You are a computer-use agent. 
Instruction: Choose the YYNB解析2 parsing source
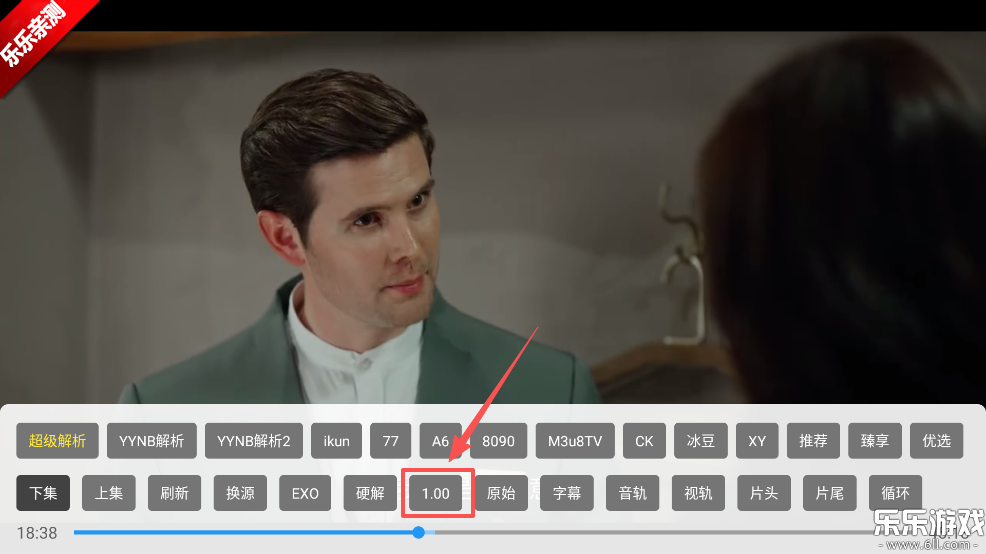click(253, 440)
